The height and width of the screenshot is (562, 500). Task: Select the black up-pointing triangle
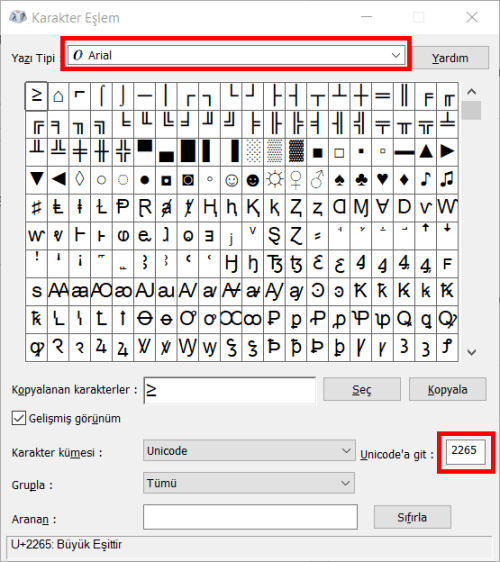pyautogui.click(x=426, y=152)
